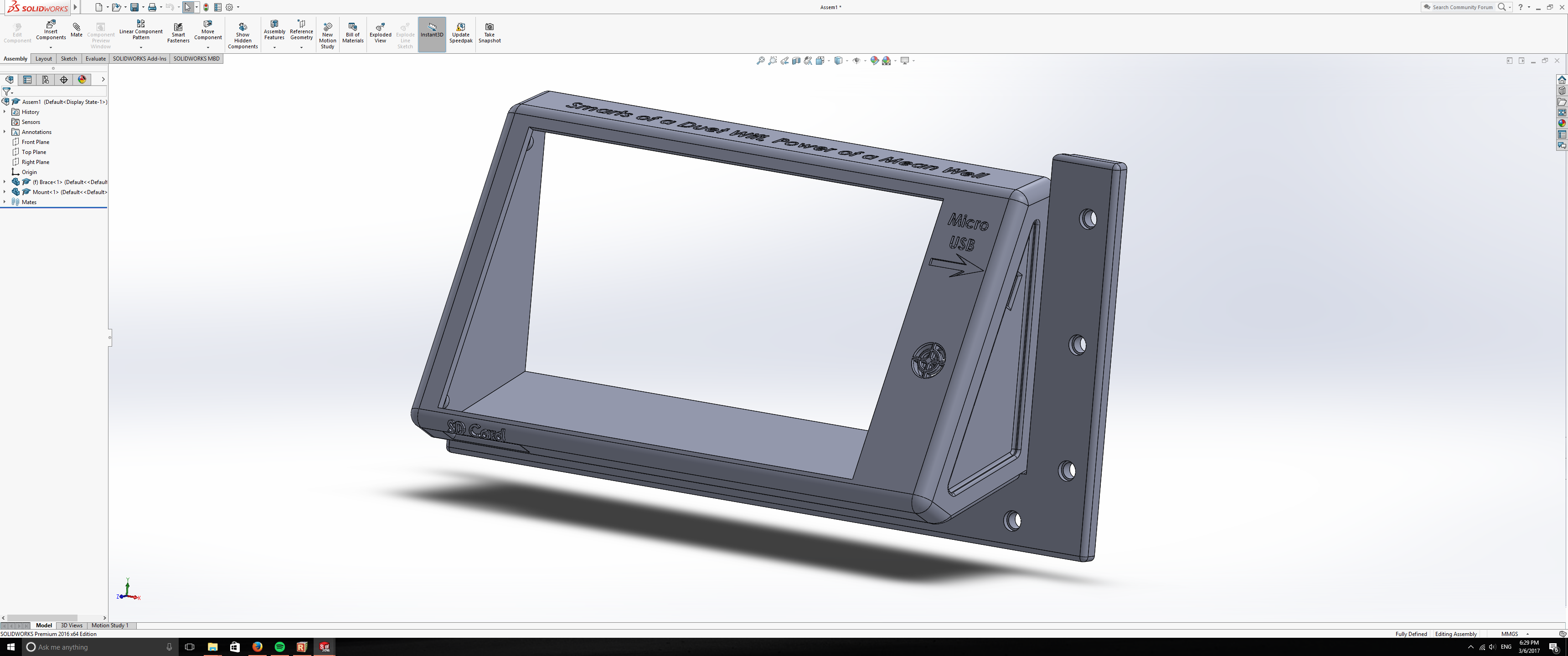Open the Evaluate ribbon tab
Screen dimensions: 1568x656
click(x=95, y=59)
